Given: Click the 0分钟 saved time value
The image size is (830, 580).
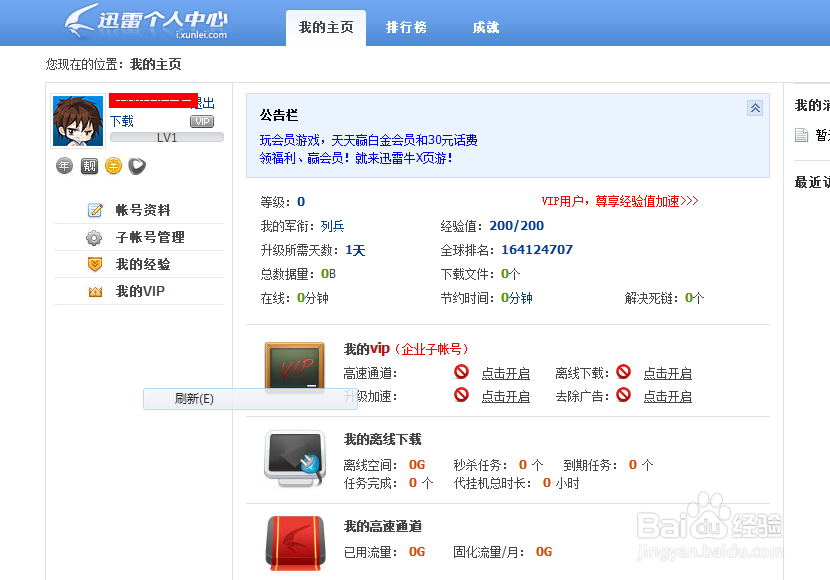Looking at the screenshot, I should point(517,298).
